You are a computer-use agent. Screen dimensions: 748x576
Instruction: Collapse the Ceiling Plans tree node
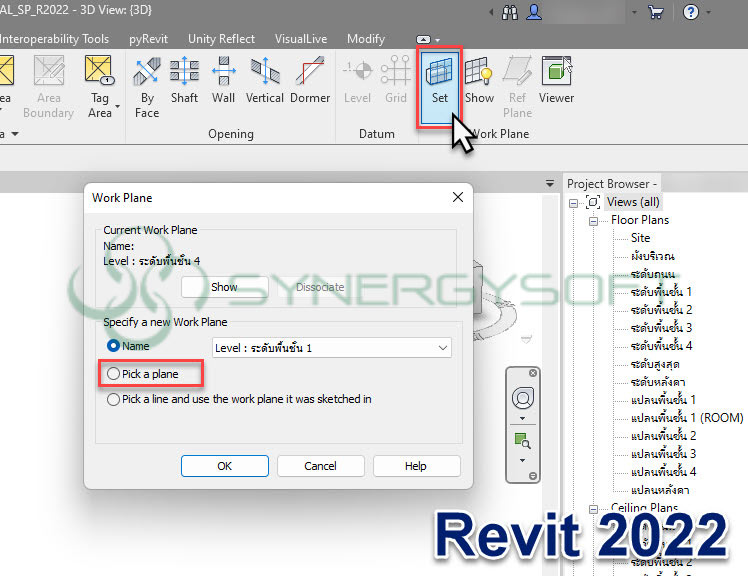click(x=593, y=509)
